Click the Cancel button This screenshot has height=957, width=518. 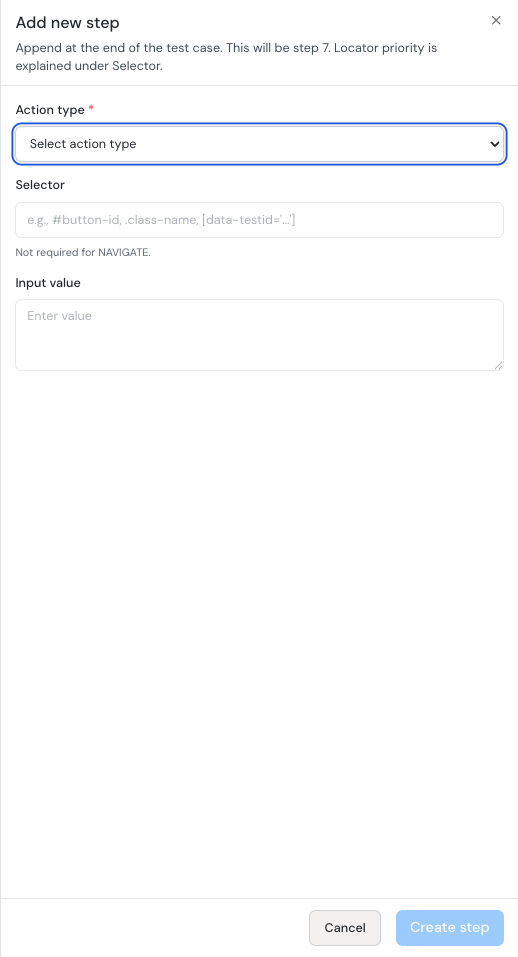click(x=345, y=928)
